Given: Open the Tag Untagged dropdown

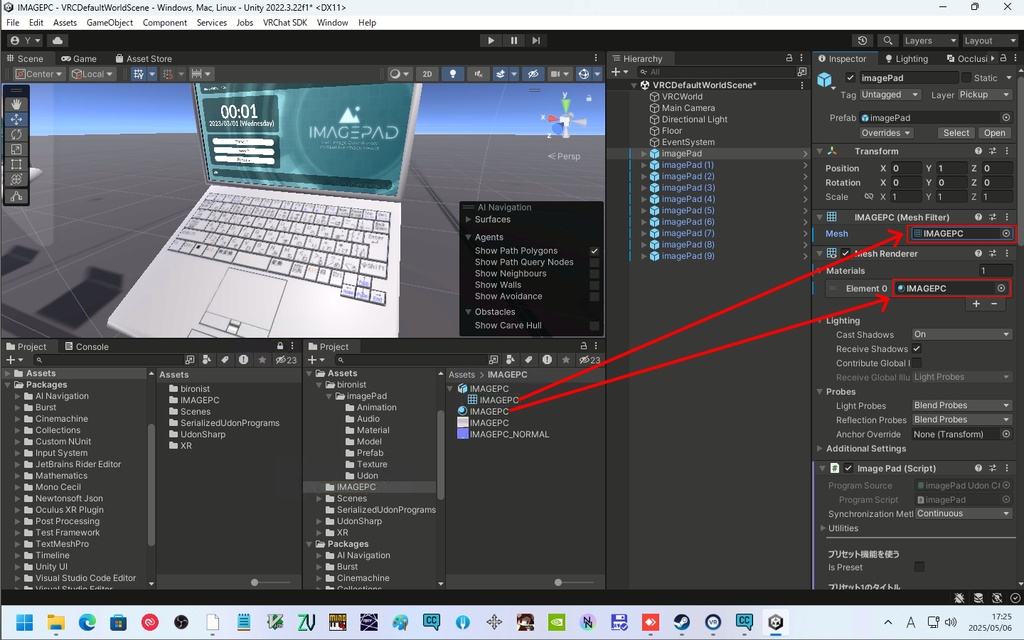Looking at the screenshot, I should coord(889,95).
